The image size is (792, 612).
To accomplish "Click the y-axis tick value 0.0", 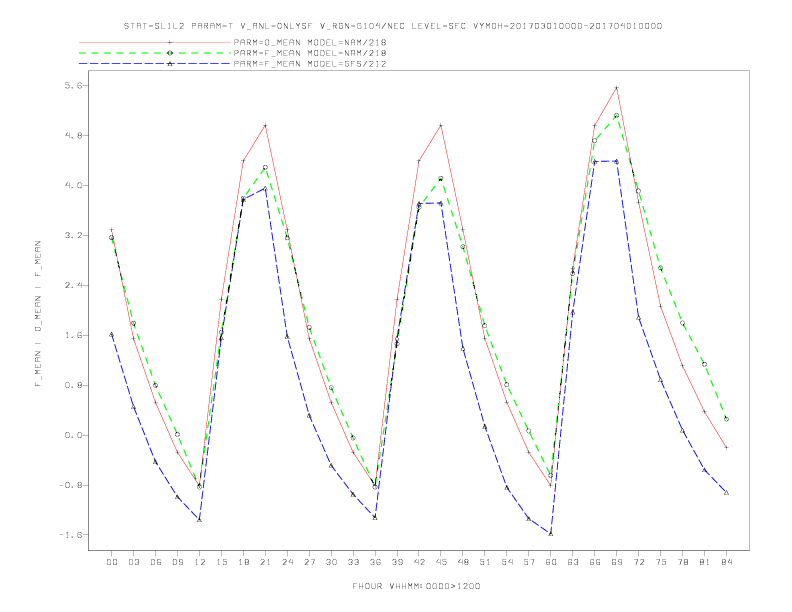I will click(72, 436).
